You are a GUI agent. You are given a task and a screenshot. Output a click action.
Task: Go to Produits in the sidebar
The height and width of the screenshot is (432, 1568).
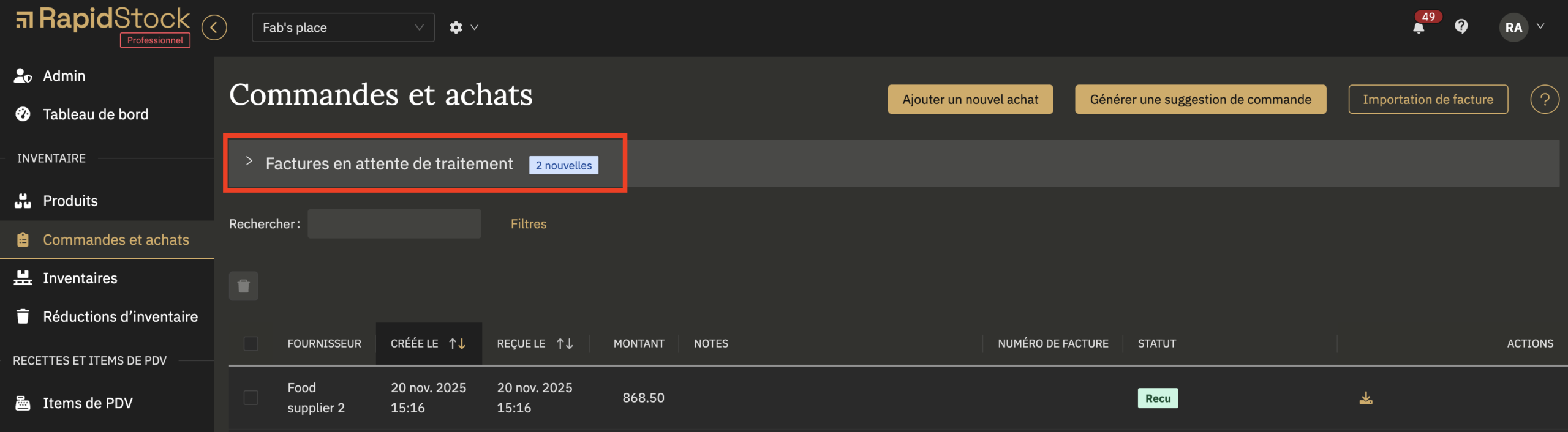tap(70, 201)
